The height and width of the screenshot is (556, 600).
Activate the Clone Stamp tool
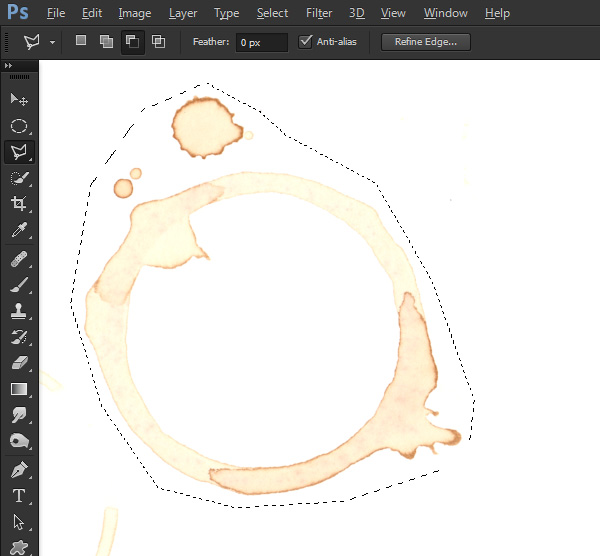tap(19, 311)
